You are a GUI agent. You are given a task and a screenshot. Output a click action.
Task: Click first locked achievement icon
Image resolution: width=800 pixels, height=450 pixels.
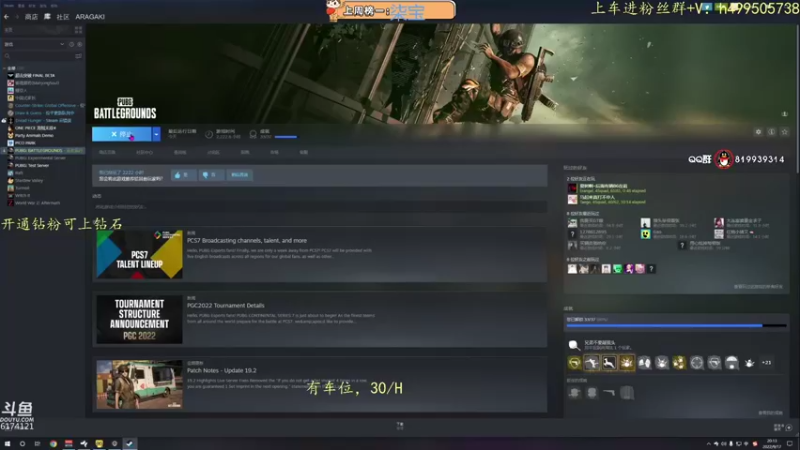point(574,392)
